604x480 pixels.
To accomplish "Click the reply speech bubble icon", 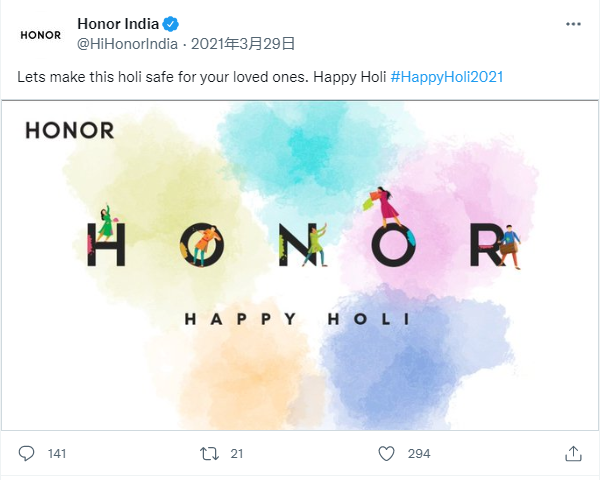I will [27, 454].
